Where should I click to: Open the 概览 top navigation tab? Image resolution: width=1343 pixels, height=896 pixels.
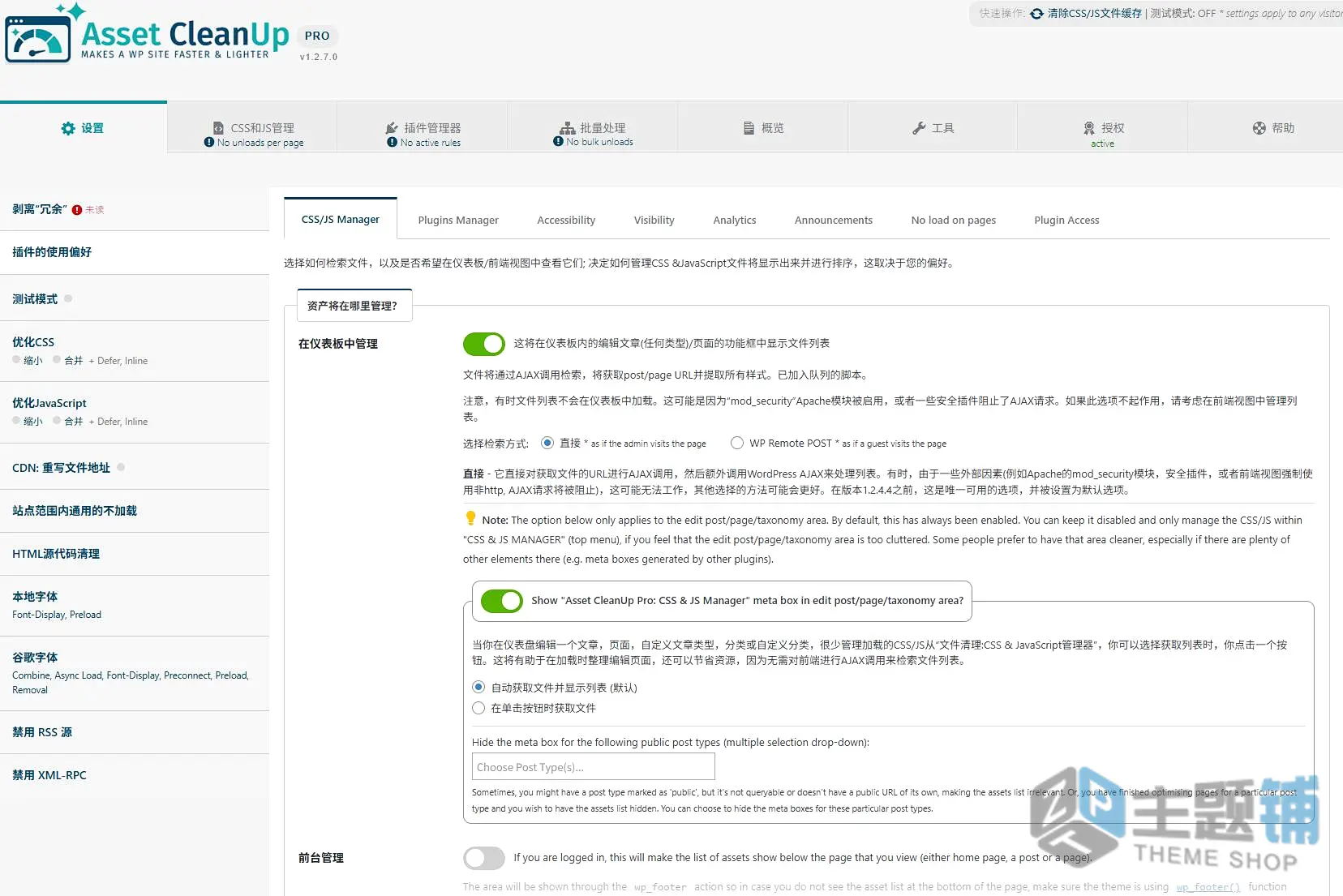pyautogui.click(x=763, y=128)
